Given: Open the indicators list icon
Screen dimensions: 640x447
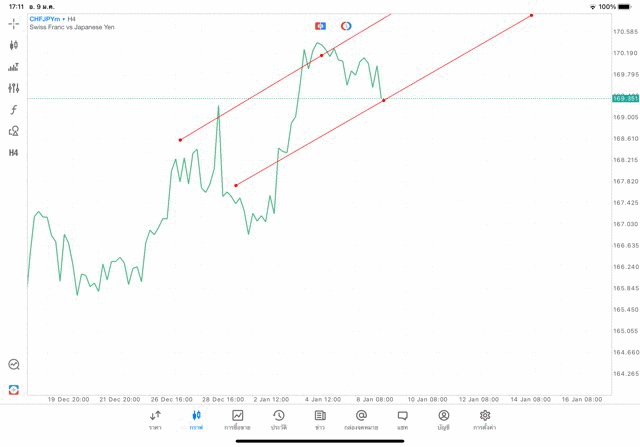Looking at the screenshot, I should (x=14, y=67).
